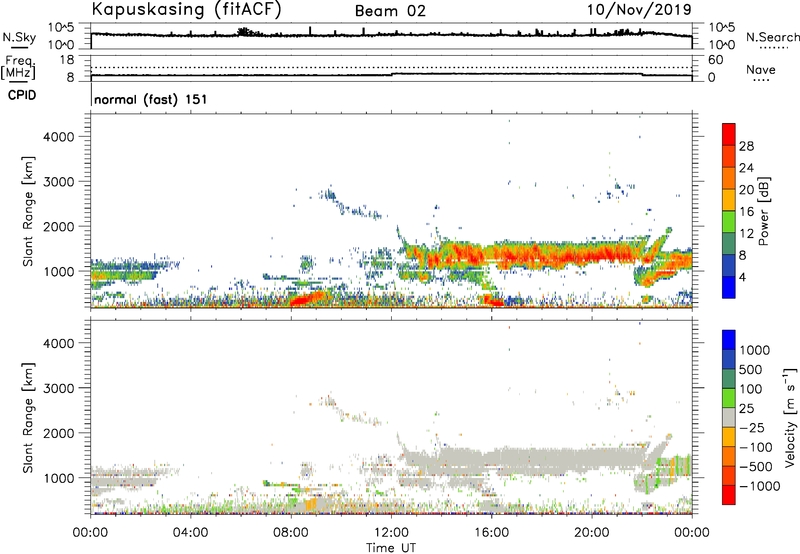
Task: Click the plot title "Kapuskasing (fitACF)"
Action: [x=186, y=9]
